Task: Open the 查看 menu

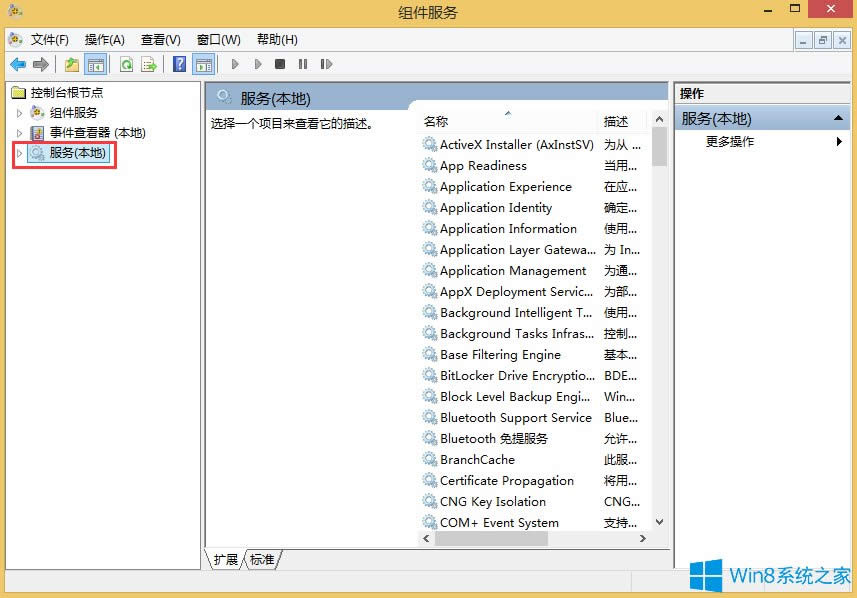Action: coord(158,40)
